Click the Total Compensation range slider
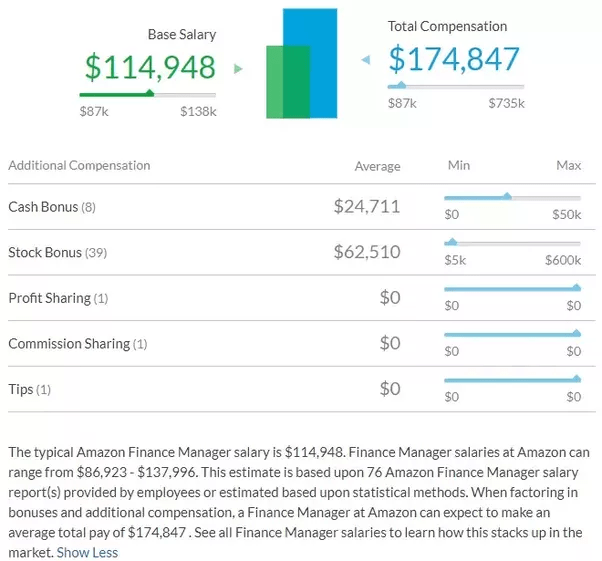Screen dimensions: 602x561 click(x=455, y=86)
